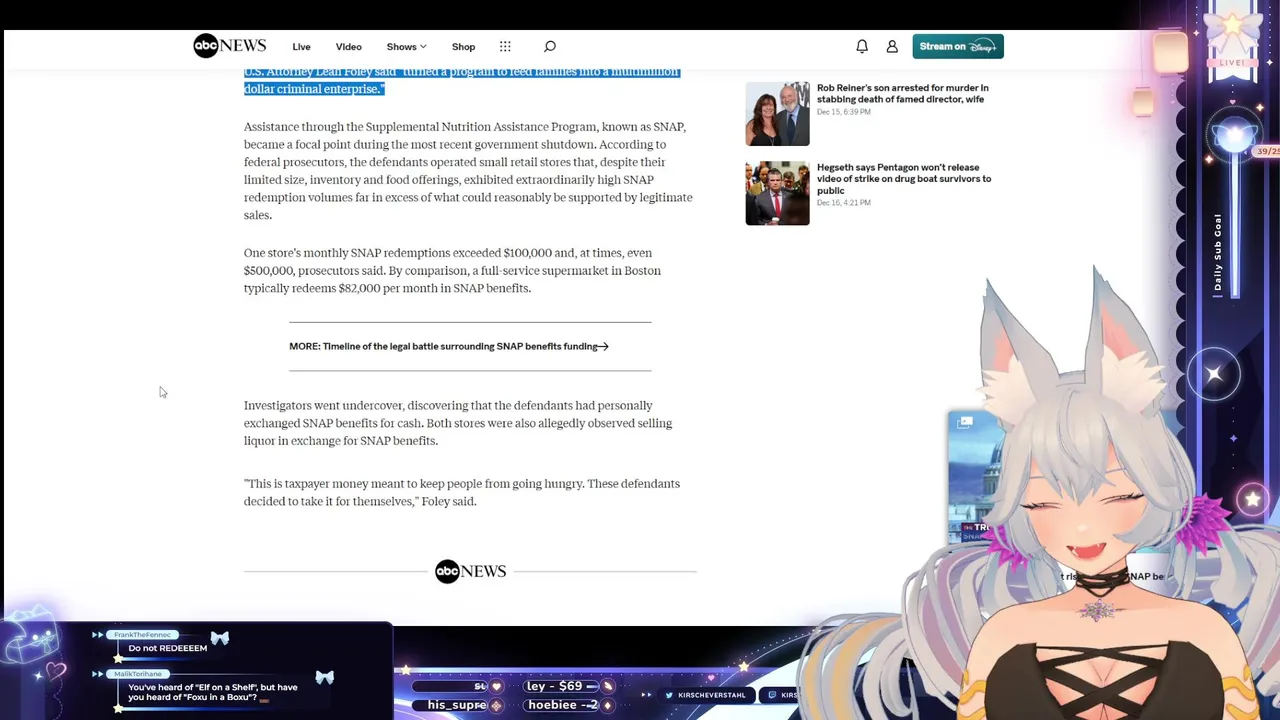
Task: Open the Video menu item
Action: click(348, 47)
